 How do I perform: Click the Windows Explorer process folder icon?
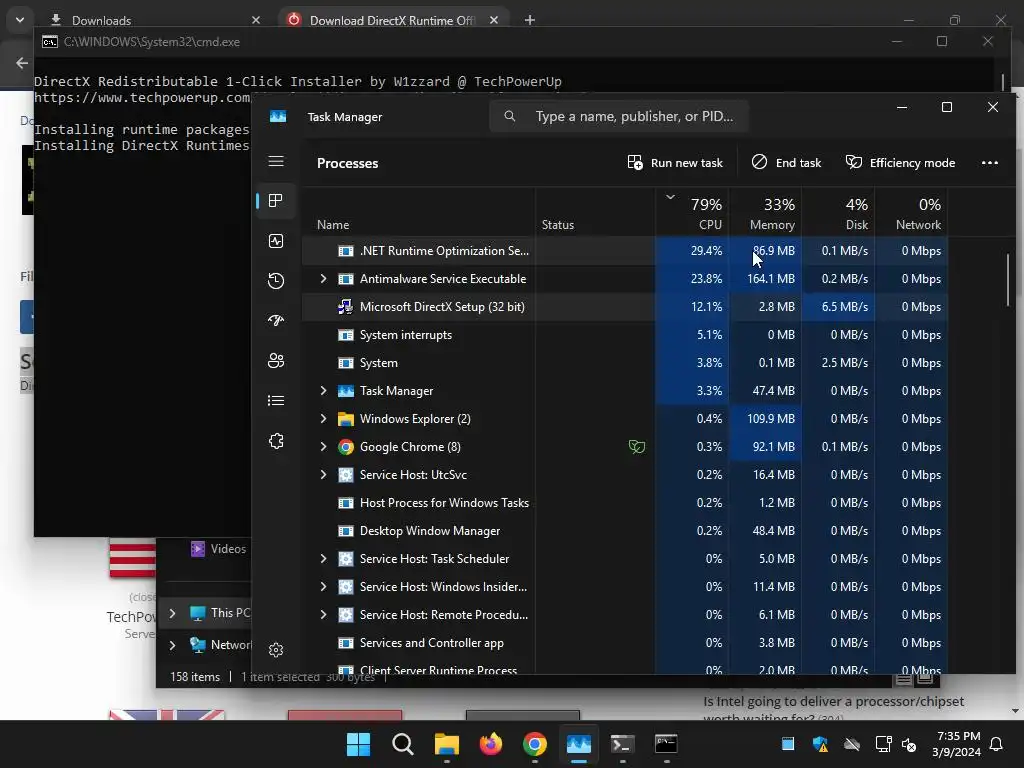click(345, 419)
